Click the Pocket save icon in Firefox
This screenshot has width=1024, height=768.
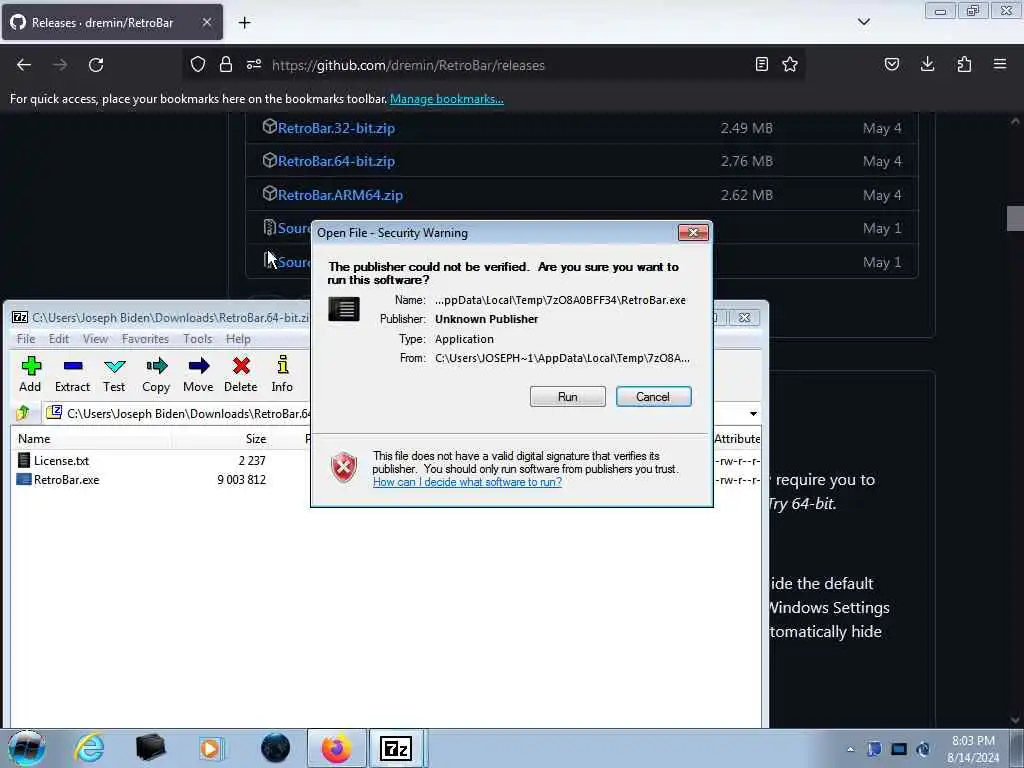(x=891, y=65)
